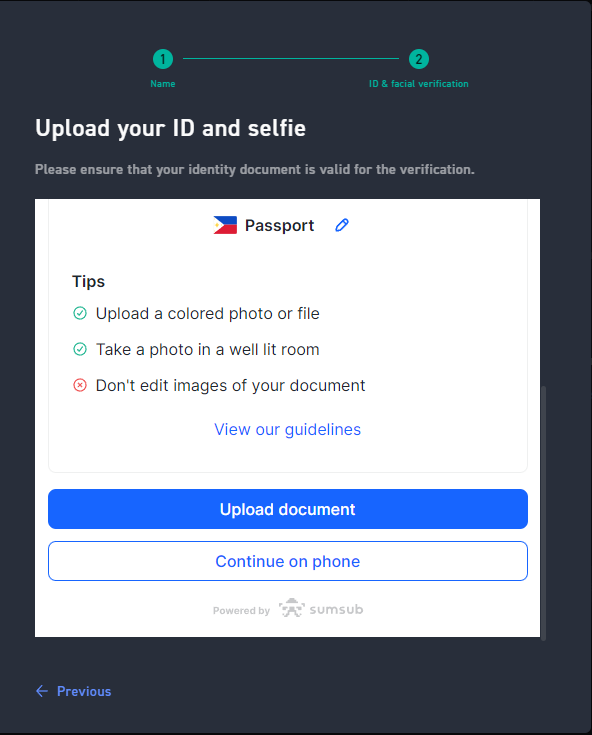Select step 1 Name circle
This screenshot has width=592, height=735.
tap(163, 59)
